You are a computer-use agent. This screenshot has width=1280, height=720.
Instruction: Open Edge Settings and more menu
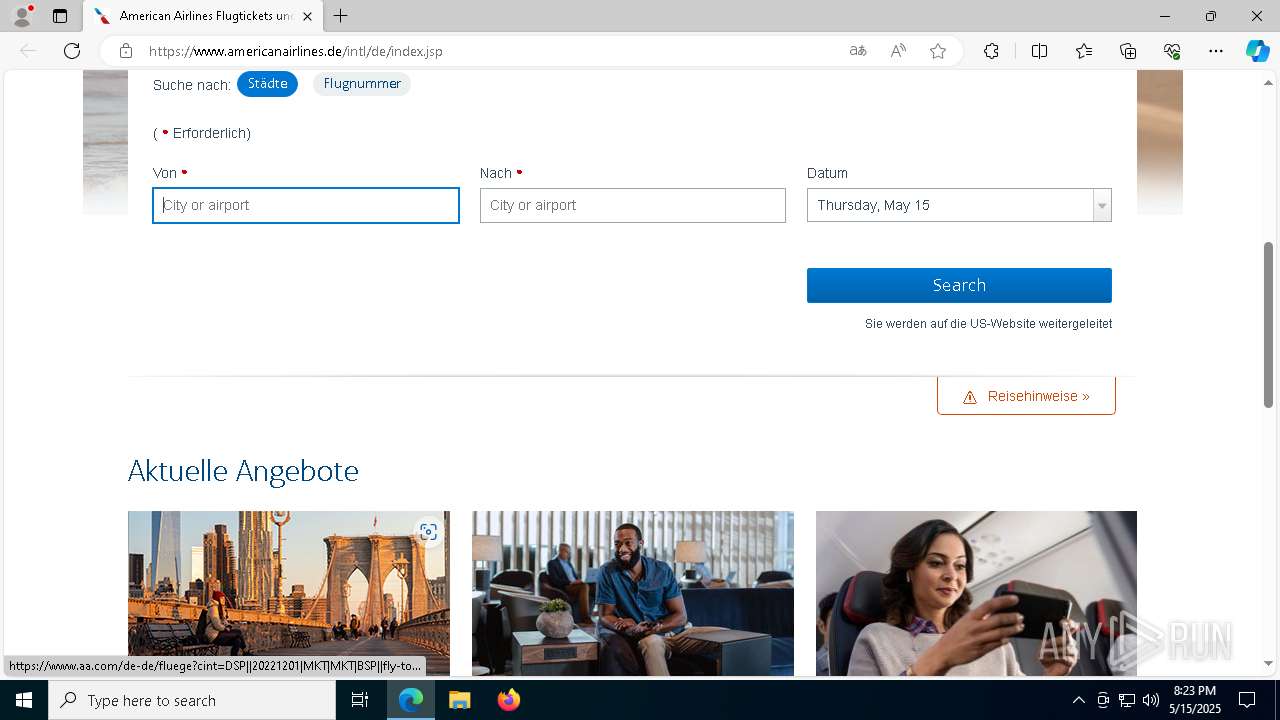point(1216,51)
